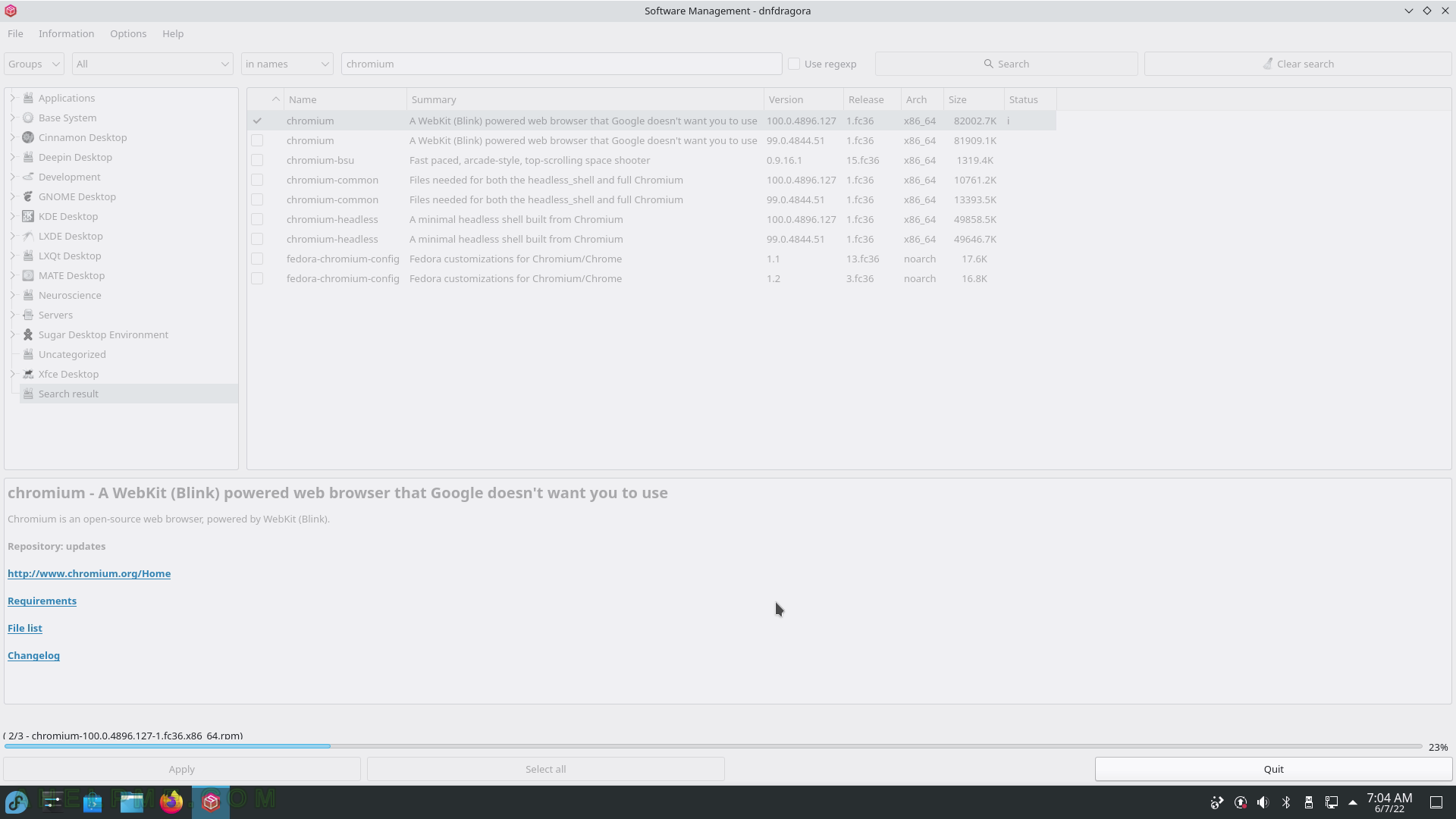Click the Sugar Desktop Environment icon
The height and width of the screenshot is (819, 1456).
(x=28, y=334)
